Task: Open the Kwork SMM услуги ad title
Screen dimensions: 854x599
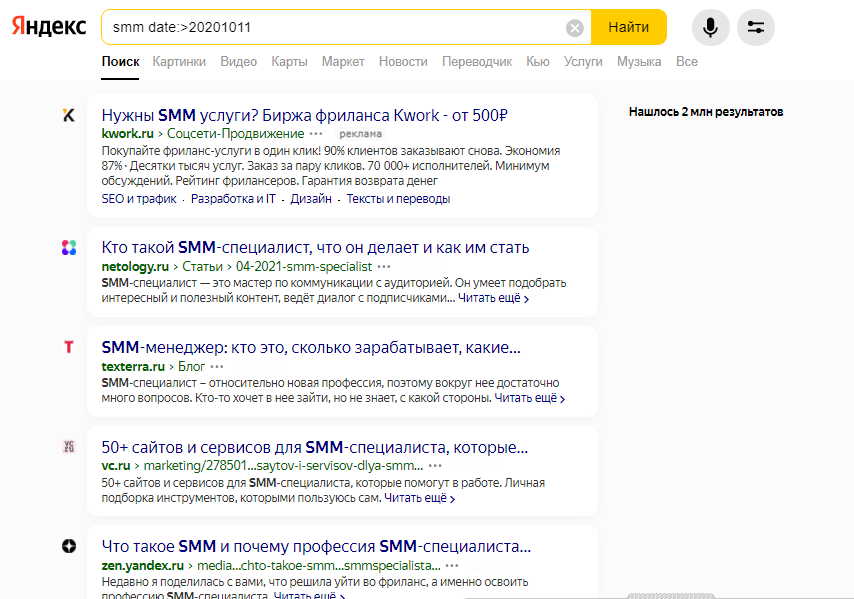Action: pyautogui.click(x=304, y=115)
